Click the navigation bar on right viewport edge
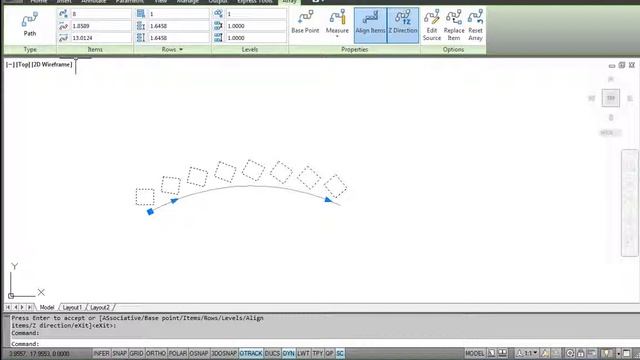The height and width of the screenshot is (360, 640). [630, 203]
